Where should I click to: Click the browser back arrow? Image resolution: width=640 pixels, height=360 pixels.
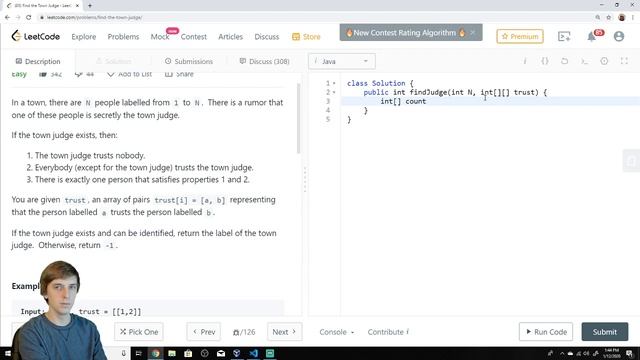coord(7,18)
